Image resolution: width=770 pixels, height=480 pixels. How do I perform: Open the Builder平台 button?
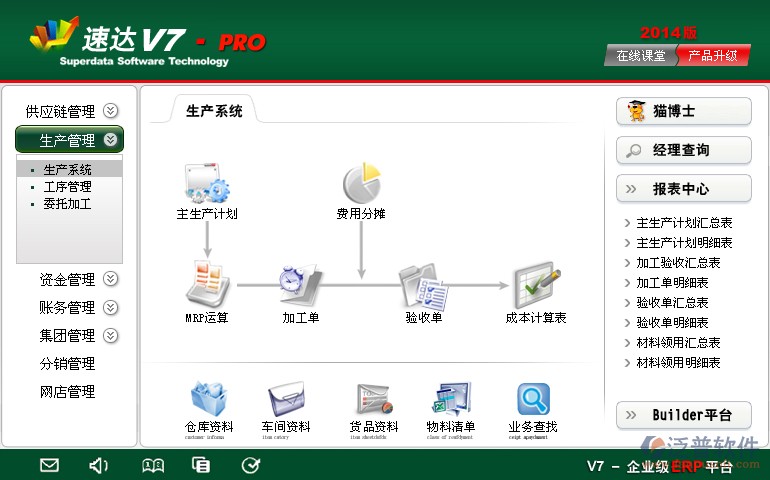(684, 415)
